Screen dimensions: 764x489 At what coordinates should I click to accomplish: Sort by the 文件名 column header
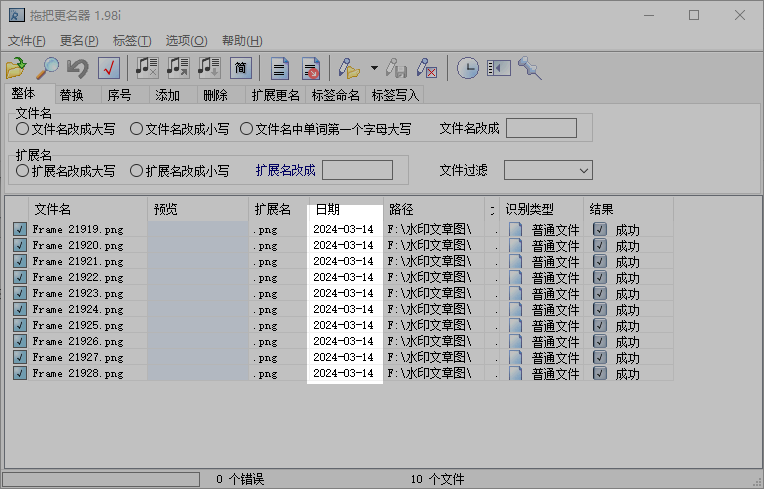88,209
